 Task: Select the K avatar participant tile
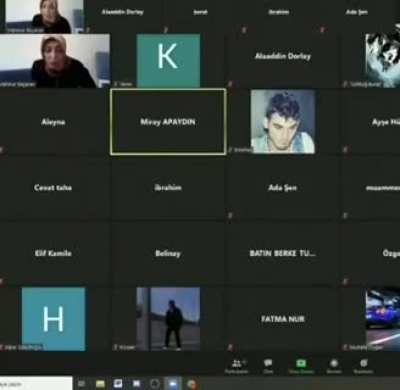168,60
